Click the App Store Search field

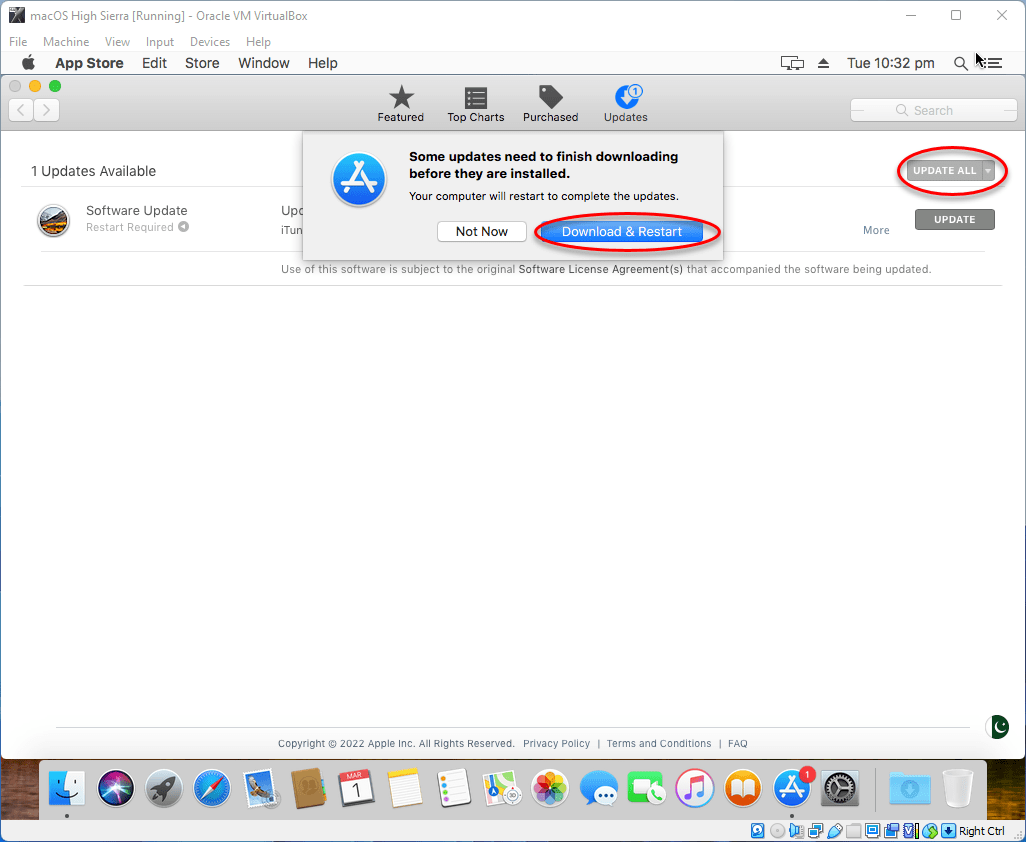(934, 111)
